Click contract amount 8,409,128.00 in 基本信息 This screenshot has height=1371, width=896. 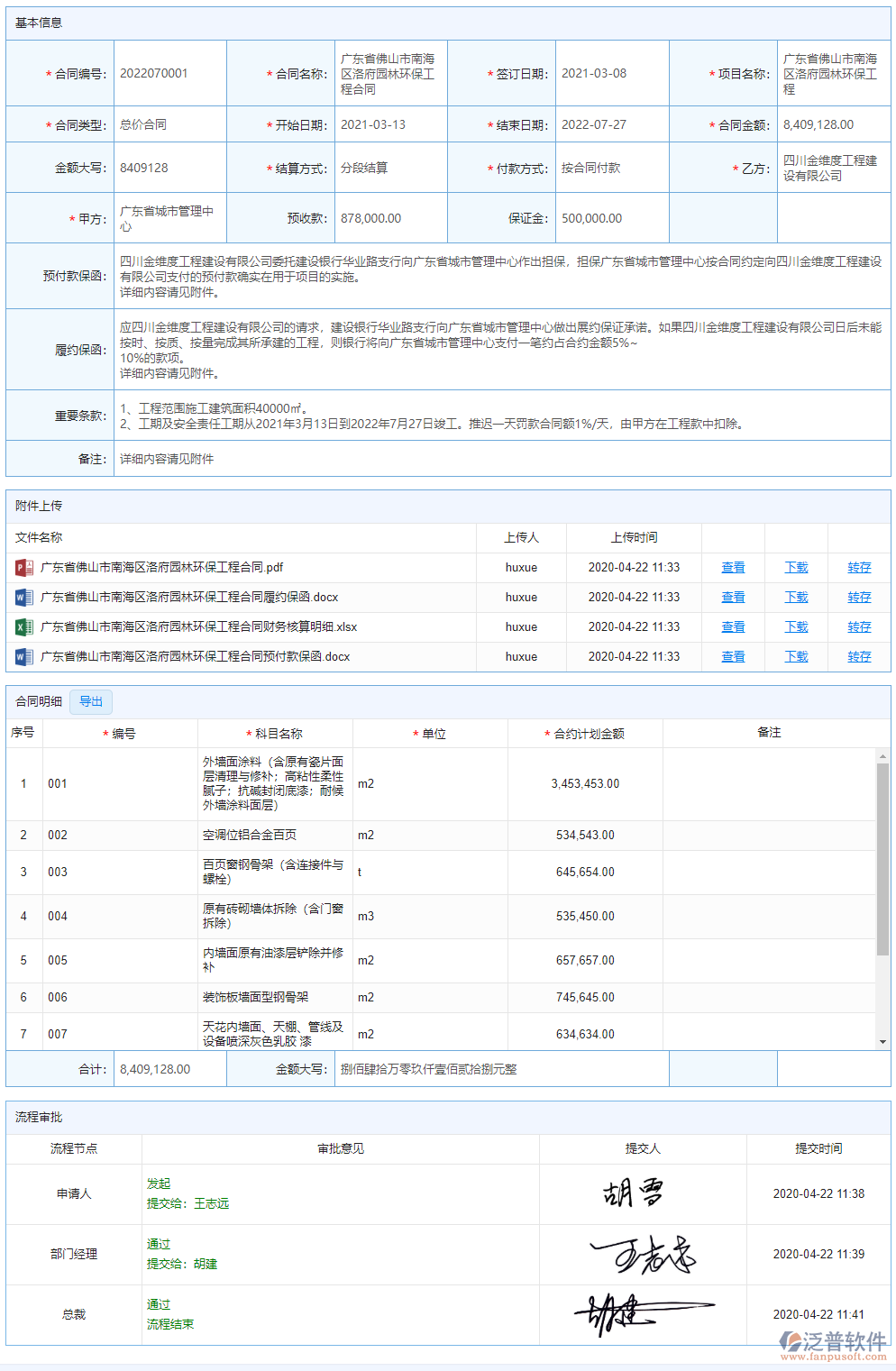(x=818, y=124)
